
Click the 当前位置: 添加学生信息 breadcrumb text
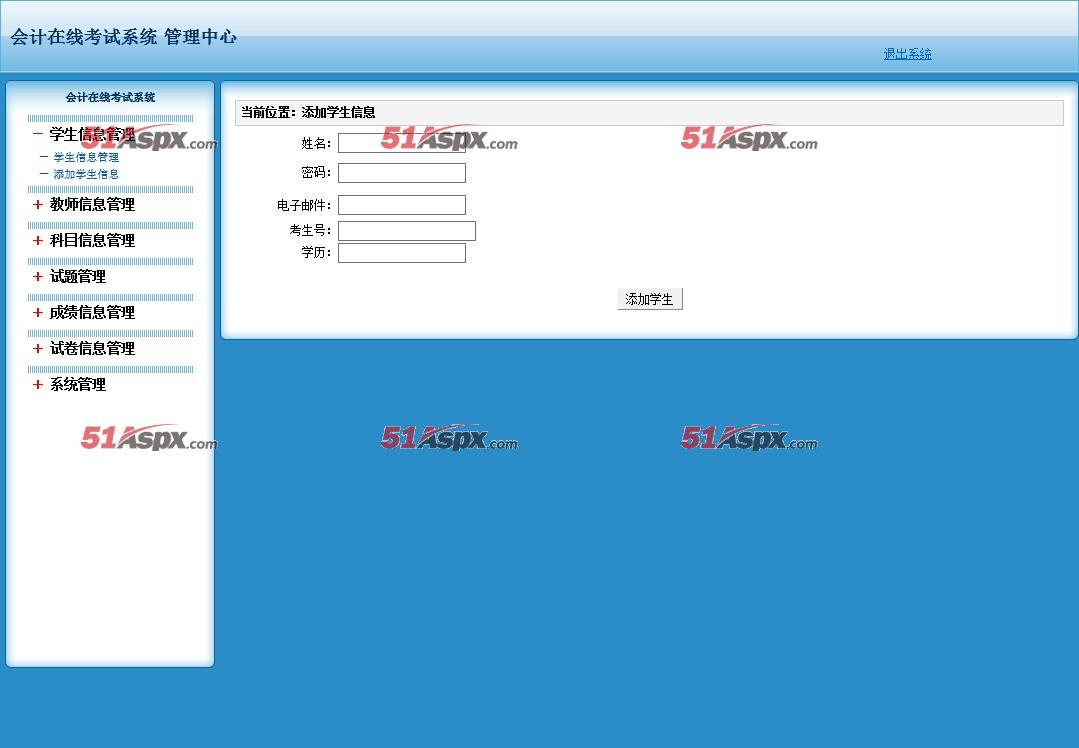pos(308,112)
